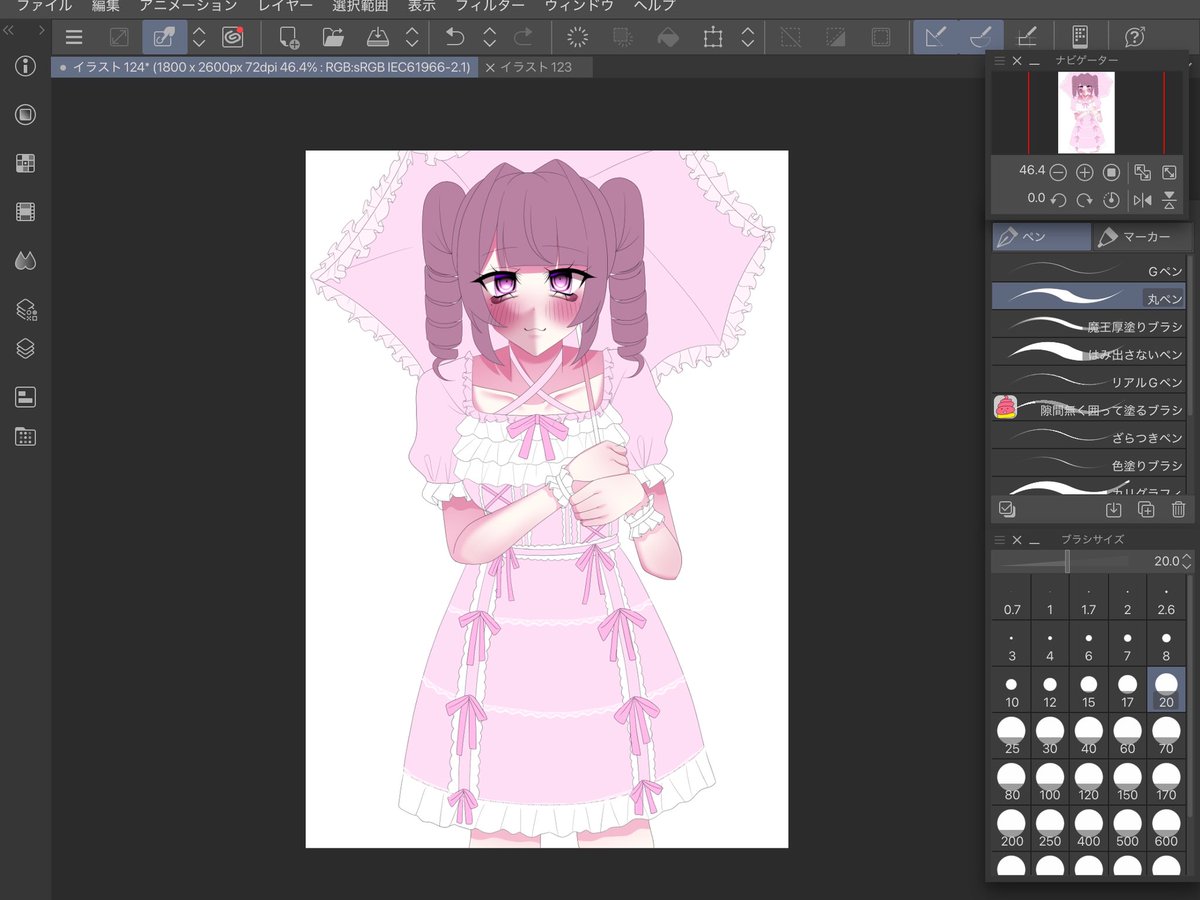1200x900 pixels.
Task: Toggle vertical flip in Navigator
Action: pos(1169,200)
